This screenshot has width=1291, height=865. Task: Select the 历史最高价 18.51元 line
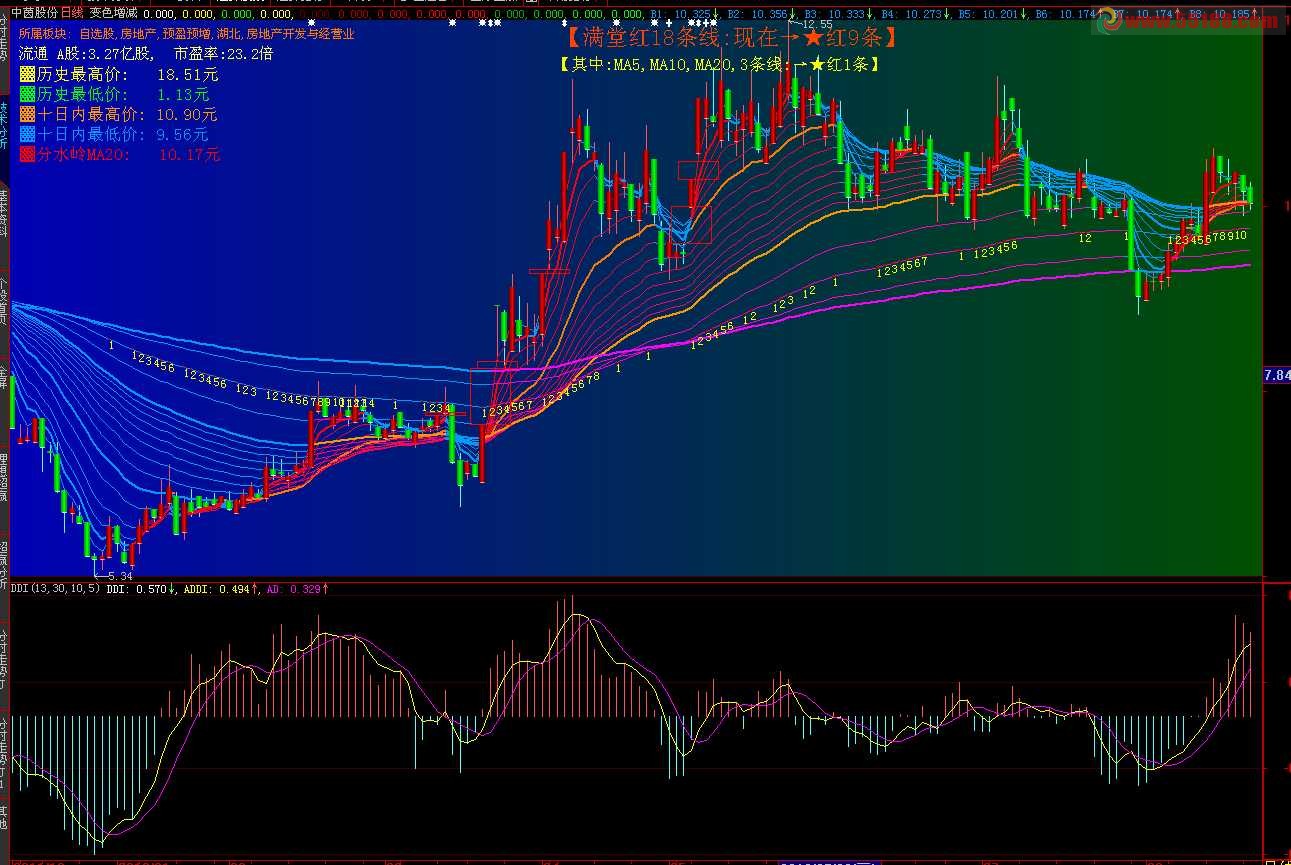point(120,74)
